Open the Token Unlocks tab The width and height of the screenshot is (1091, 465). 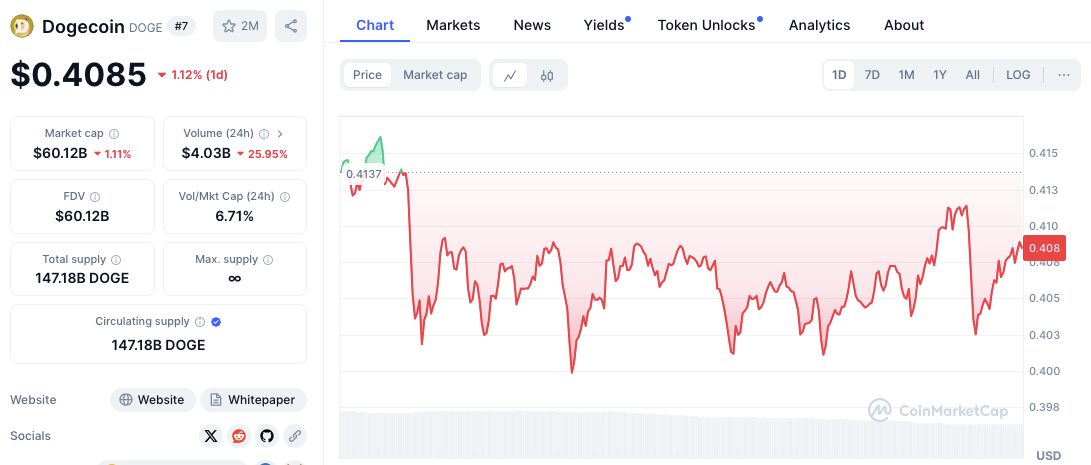pyautogui.click(x=706, y=26)
